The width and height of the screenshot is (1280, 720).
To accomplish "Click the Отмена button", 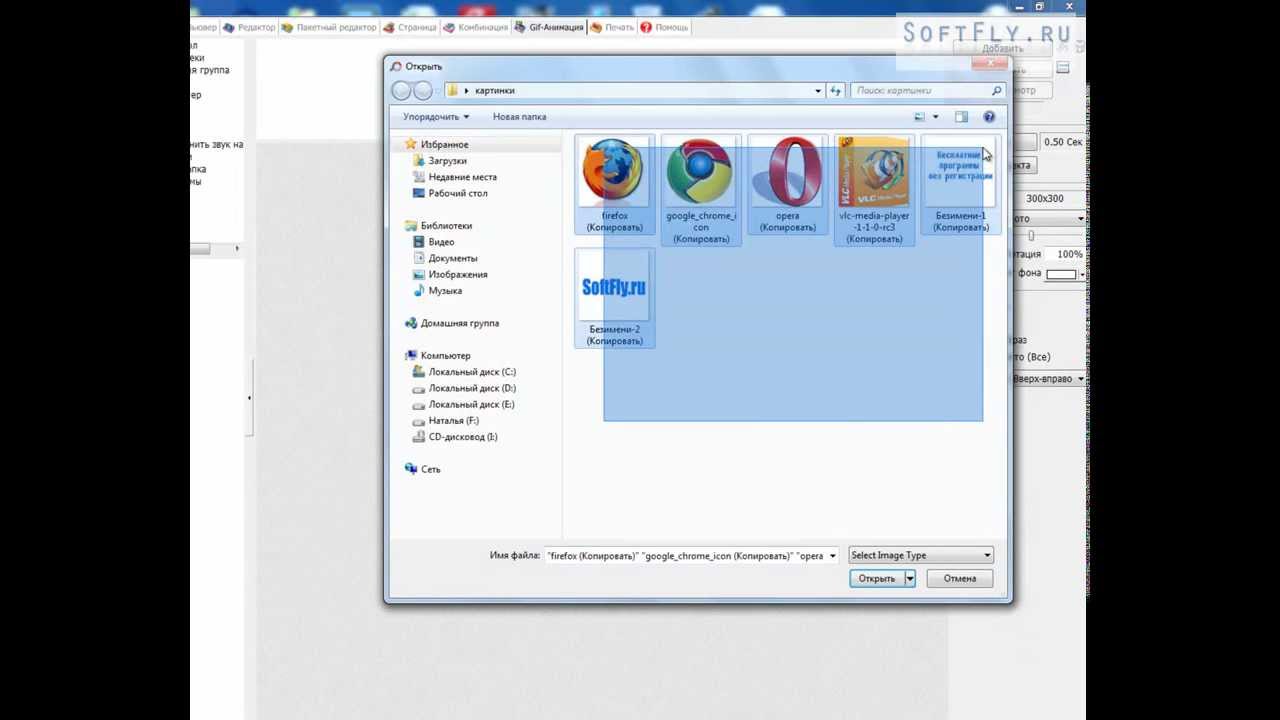I will tap(959, 579).
